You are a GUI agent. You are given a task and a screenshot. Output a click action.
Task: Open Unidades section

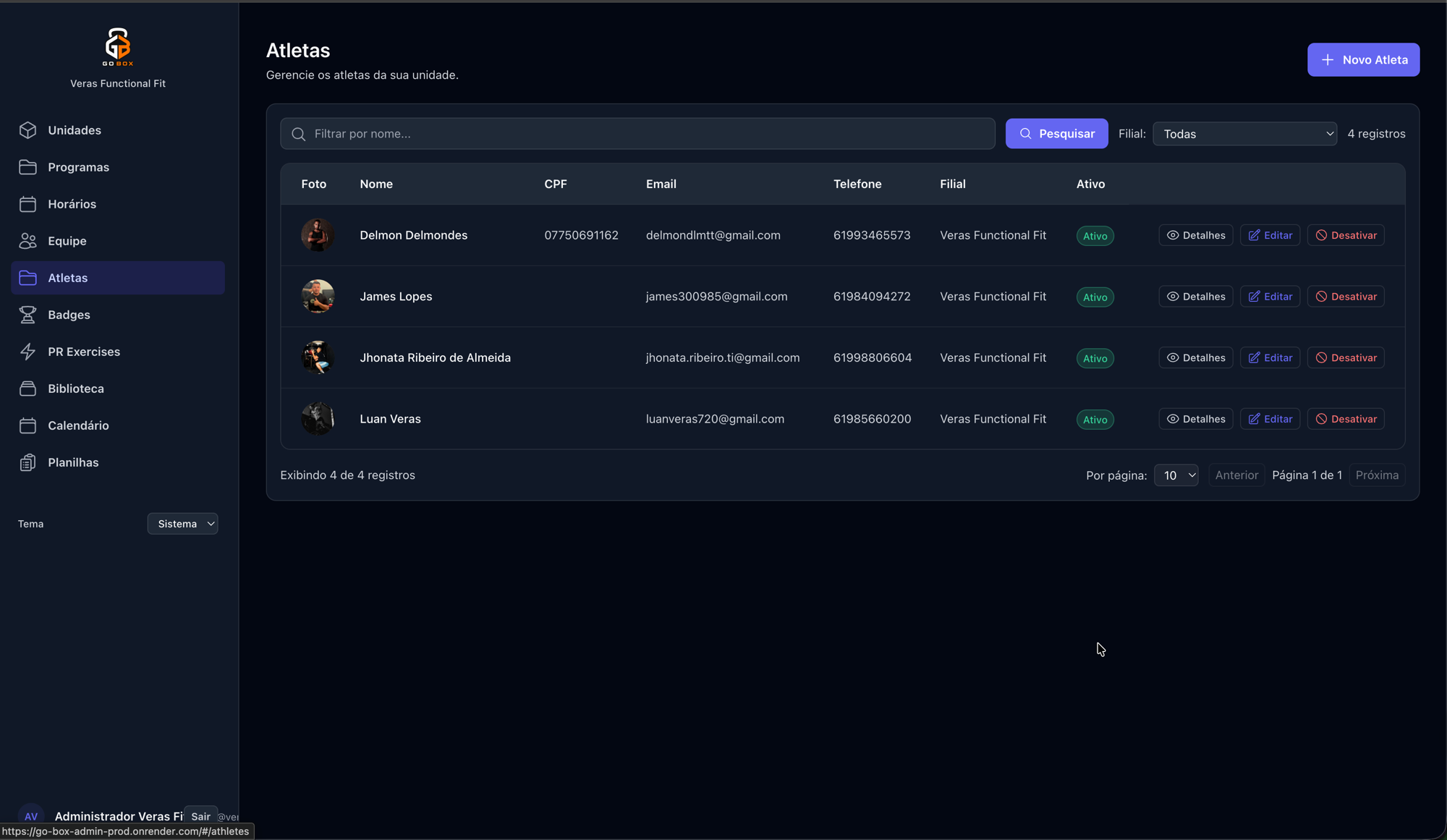tap(118, 130)
